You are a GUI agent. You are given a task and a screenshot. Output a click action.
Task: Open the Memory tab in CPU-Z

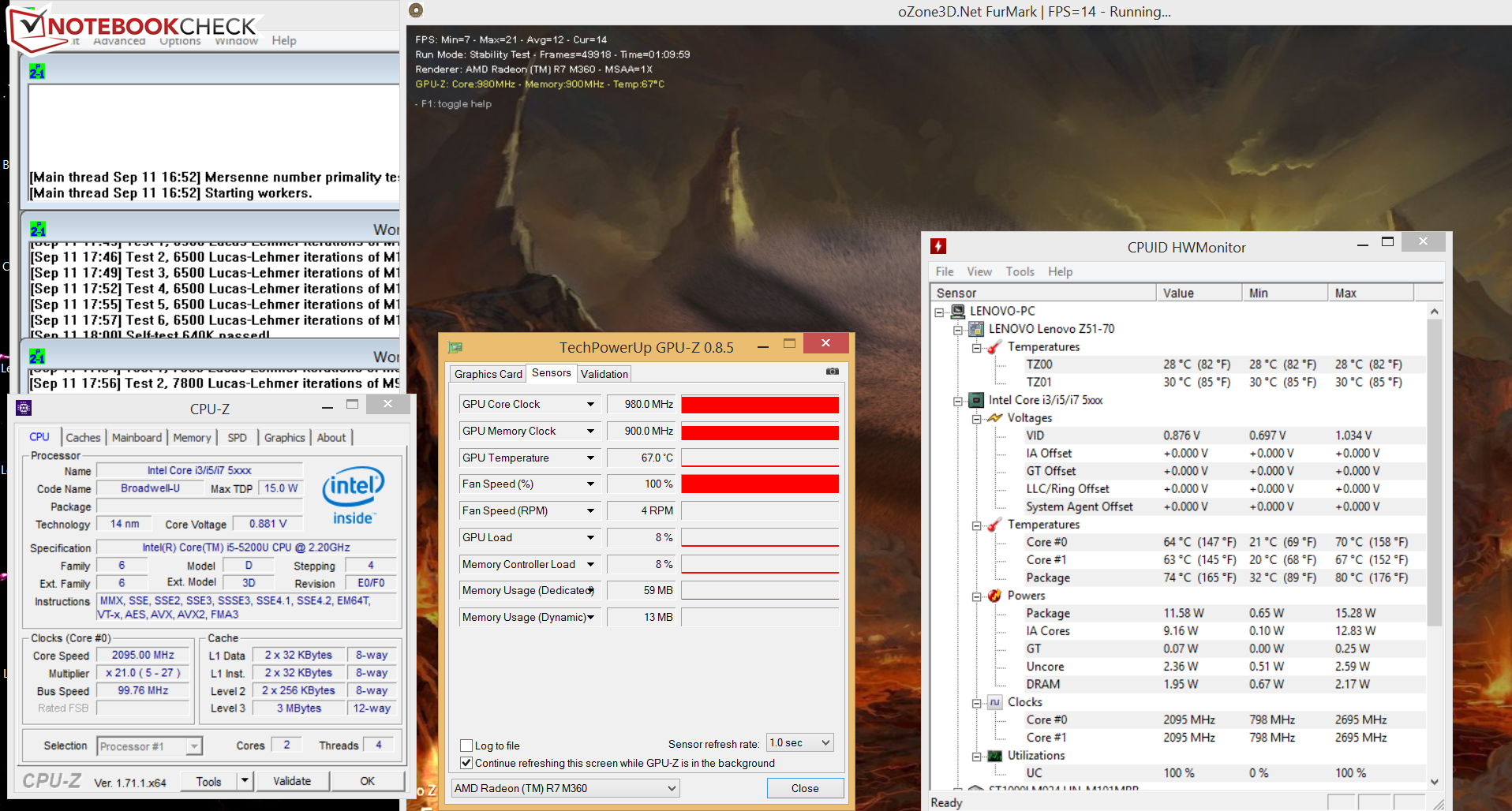(192, 437)
